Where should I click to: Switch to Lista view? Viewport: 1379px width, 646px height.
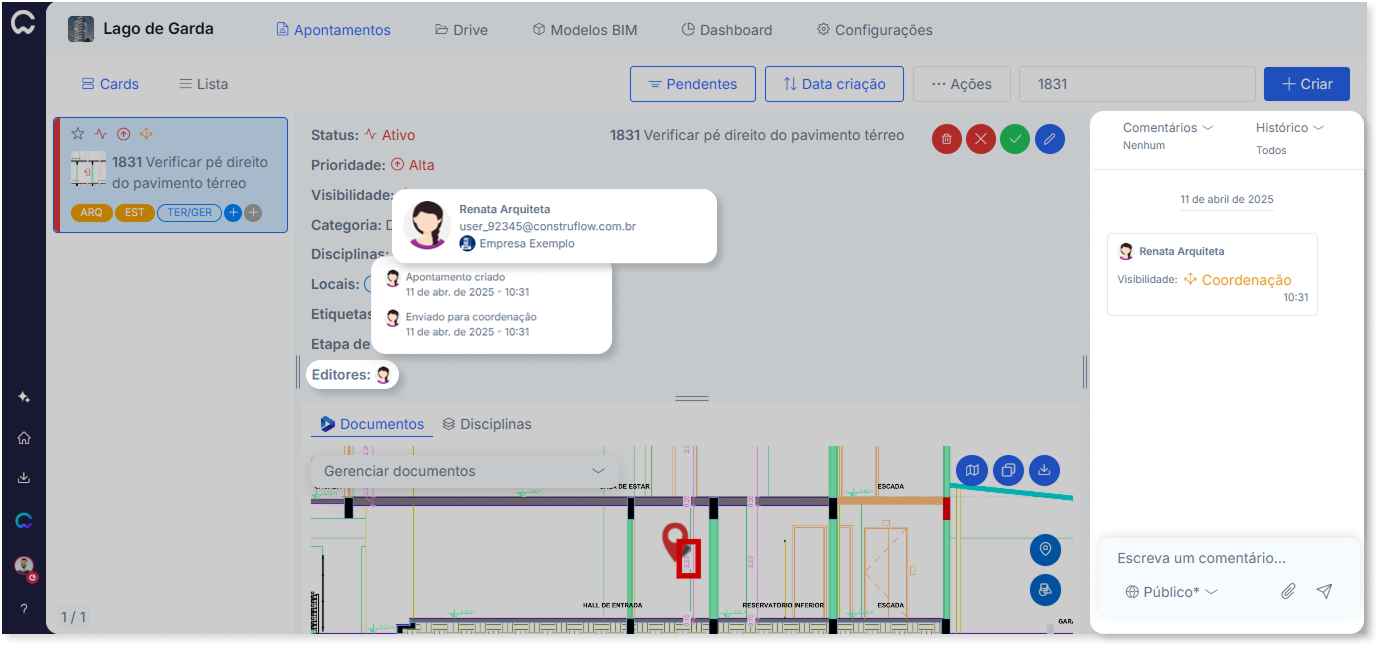pos(203,84)
